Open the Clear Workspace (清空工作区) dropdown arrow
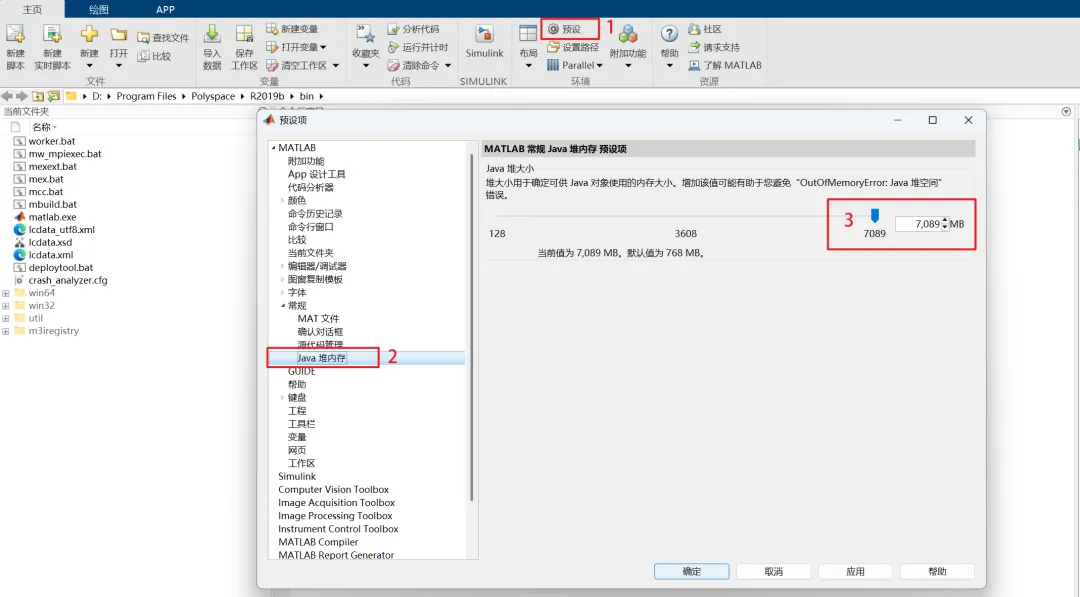1080x597 pixels. click(335, 65)
